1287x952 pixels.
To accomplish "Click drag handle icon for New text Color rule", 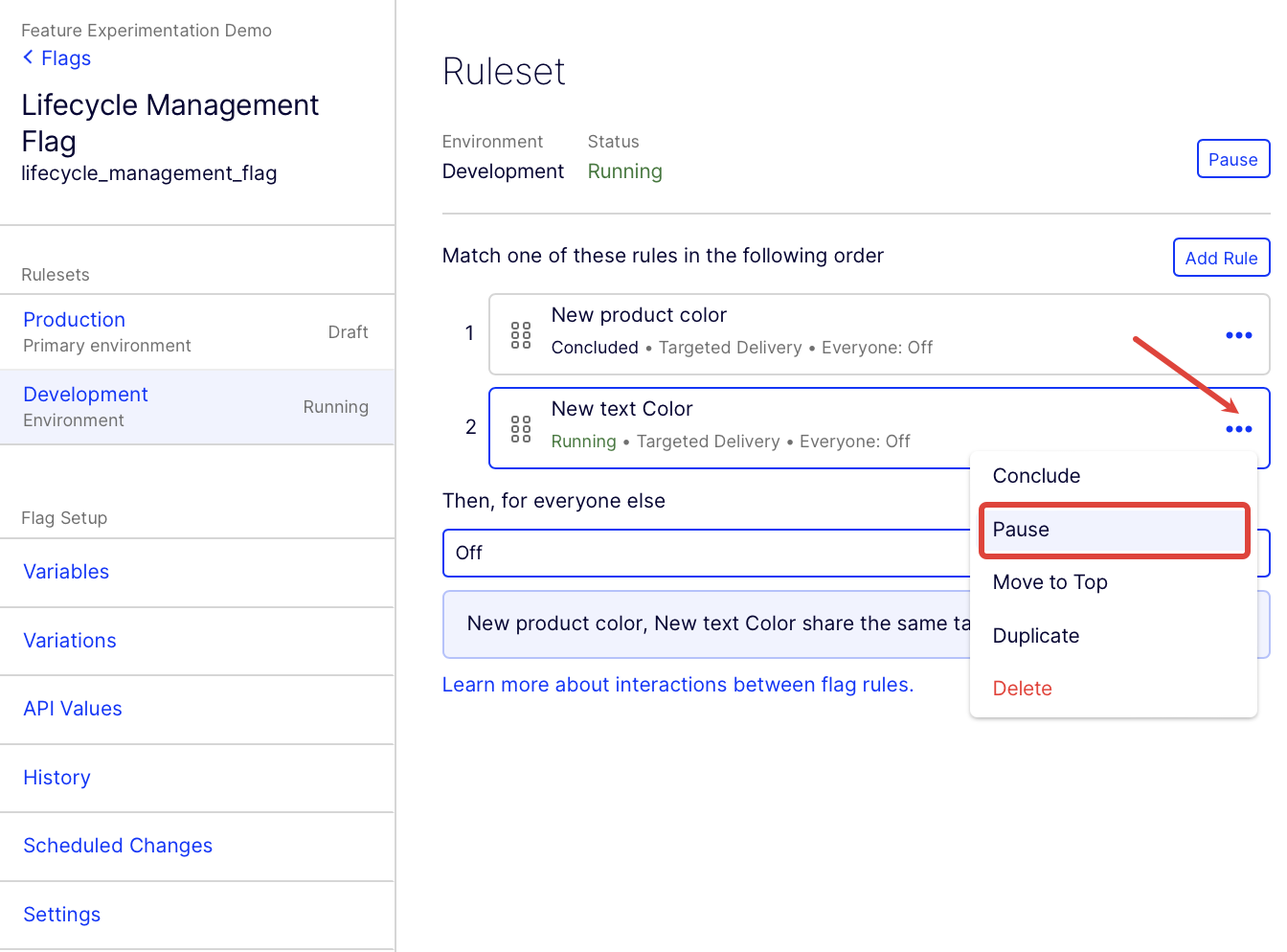I will coord(520,429).
